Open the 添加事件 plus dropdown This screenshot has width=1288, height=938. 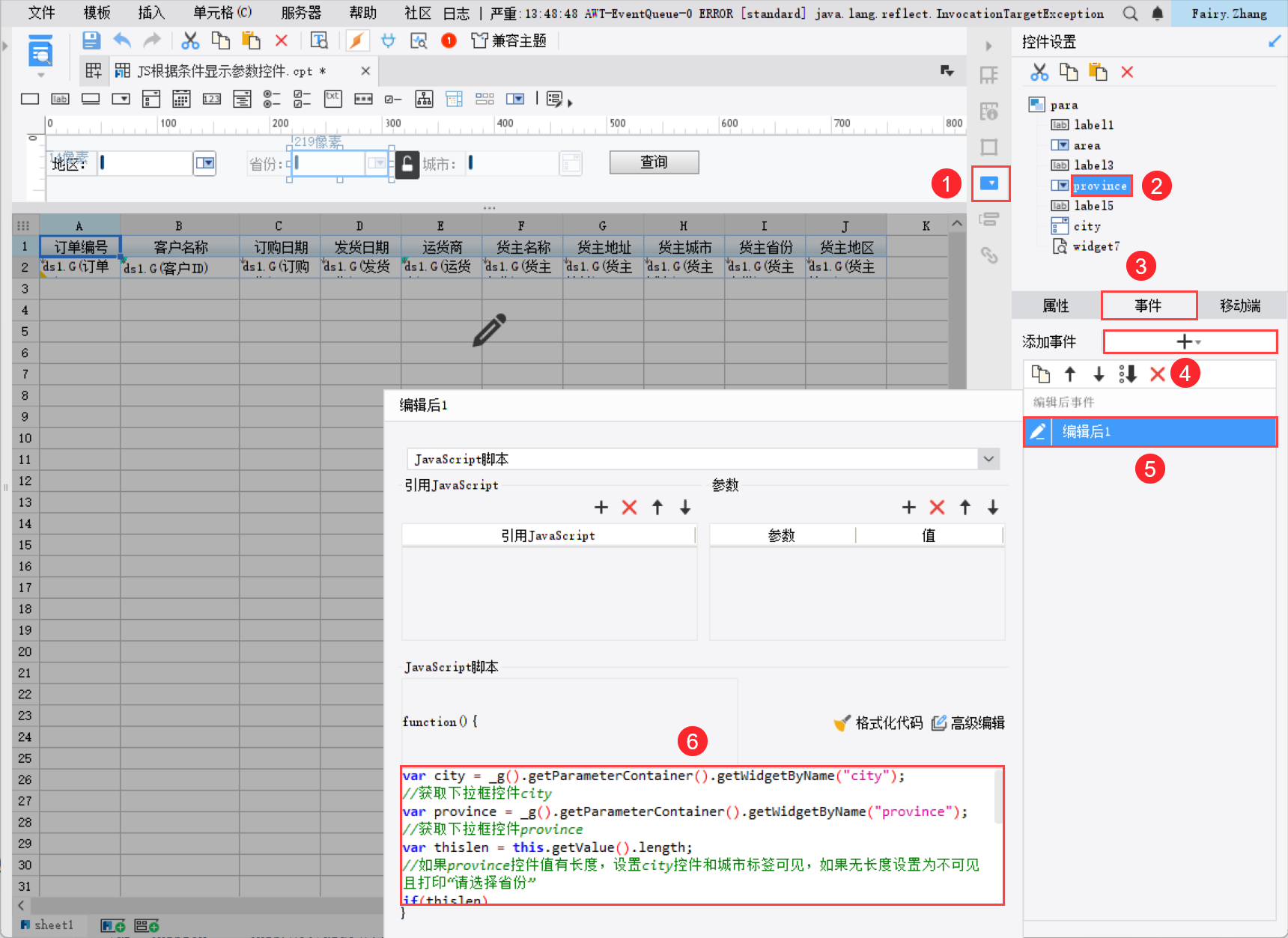pos(1189,341)
